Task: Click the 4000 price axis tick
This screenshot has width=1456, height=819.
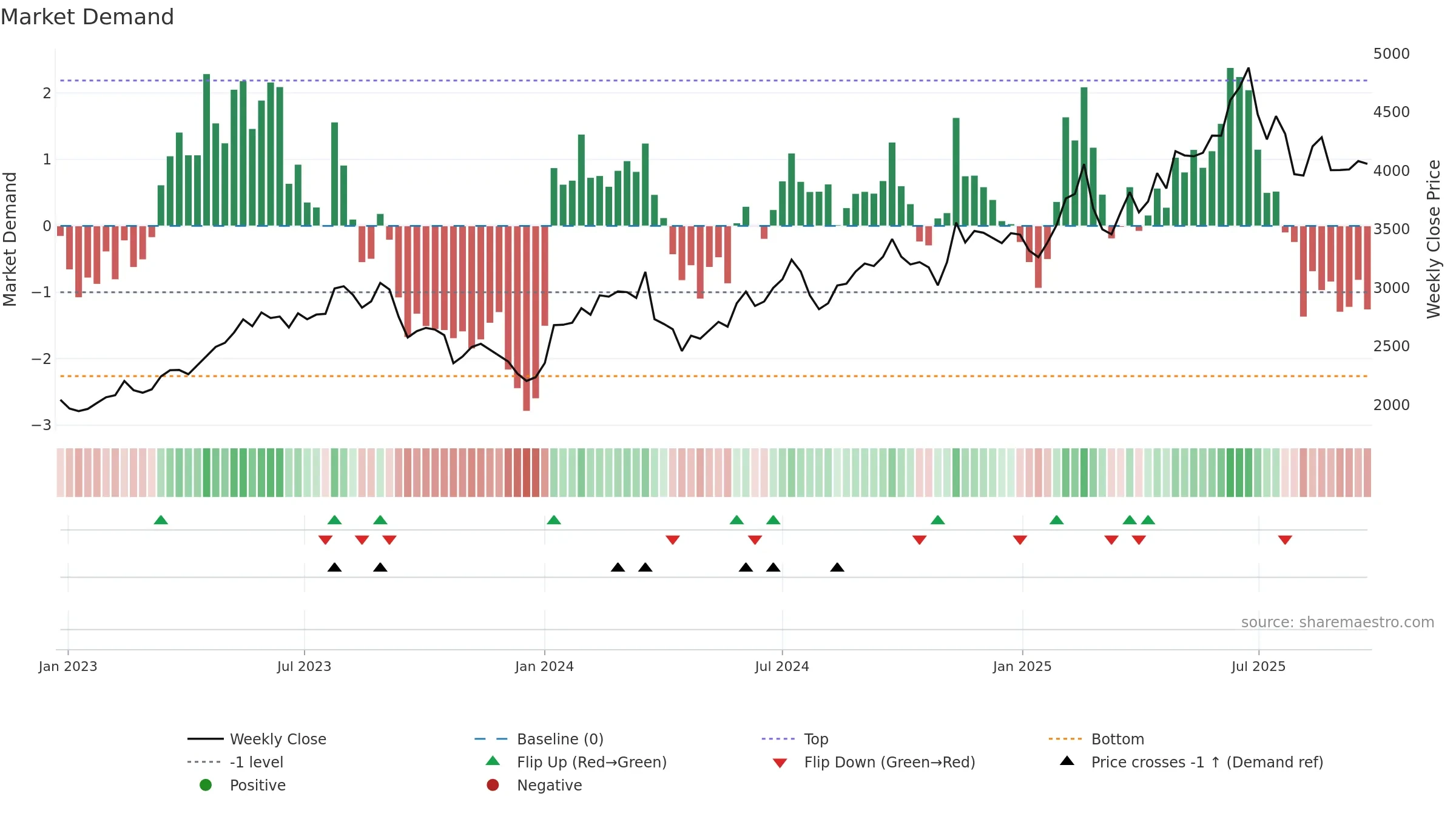Action: click(1392, 170)
